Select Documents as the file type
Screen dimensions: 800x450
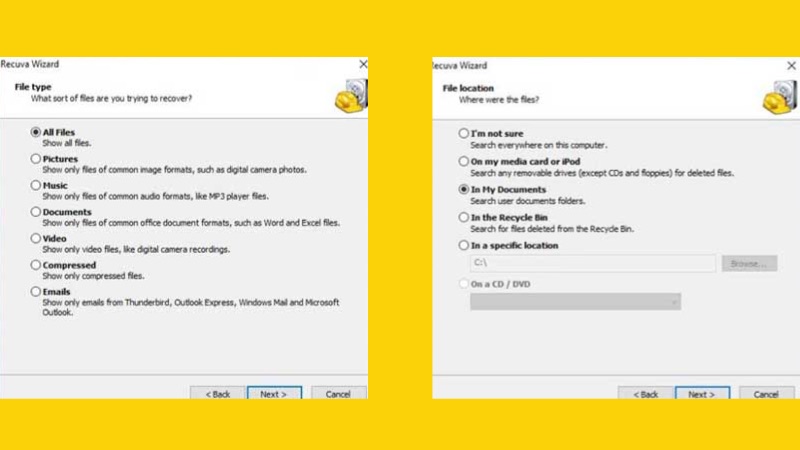36,212
